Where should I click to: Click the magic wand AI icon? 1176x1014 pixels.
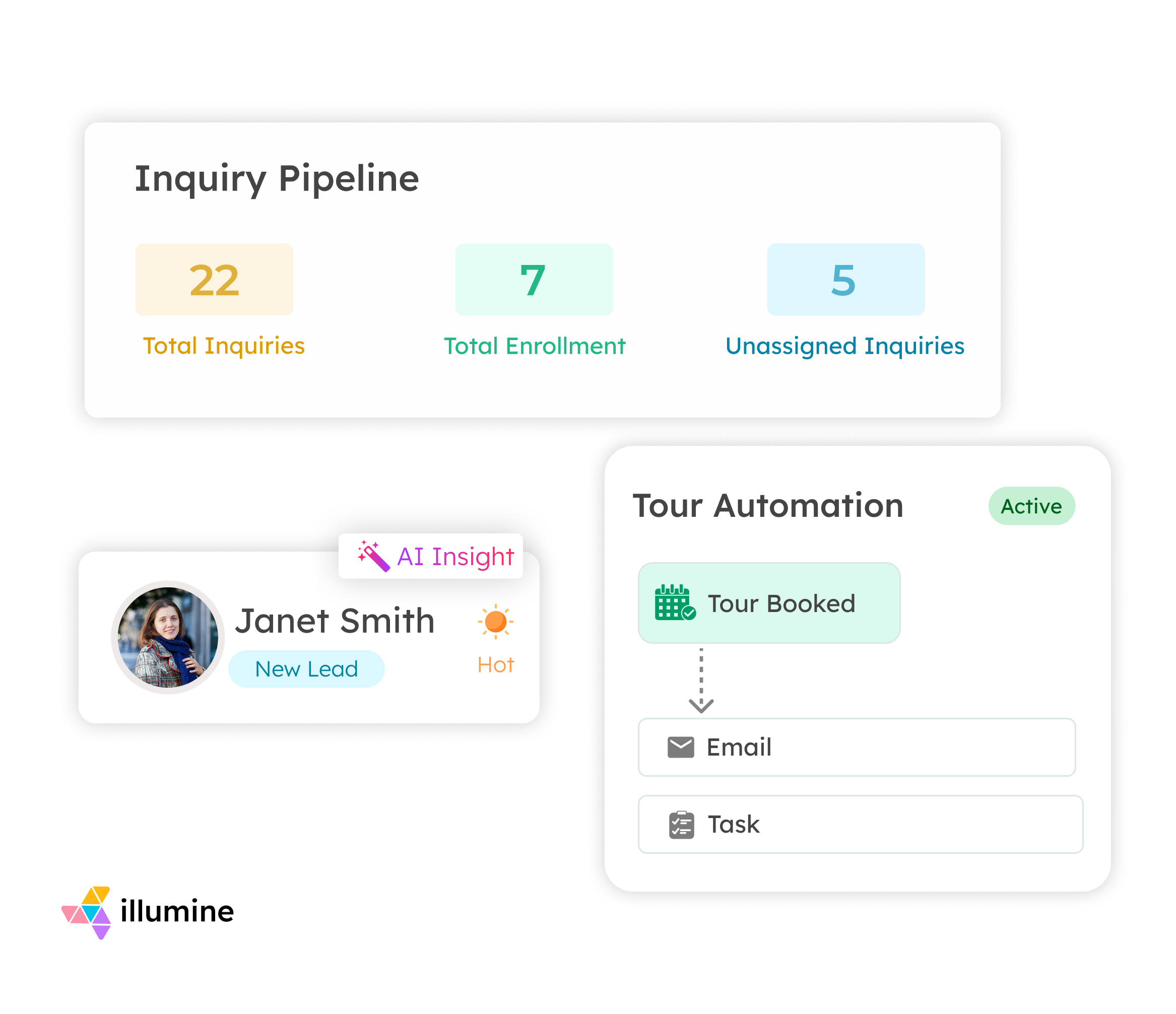point(373,556)
